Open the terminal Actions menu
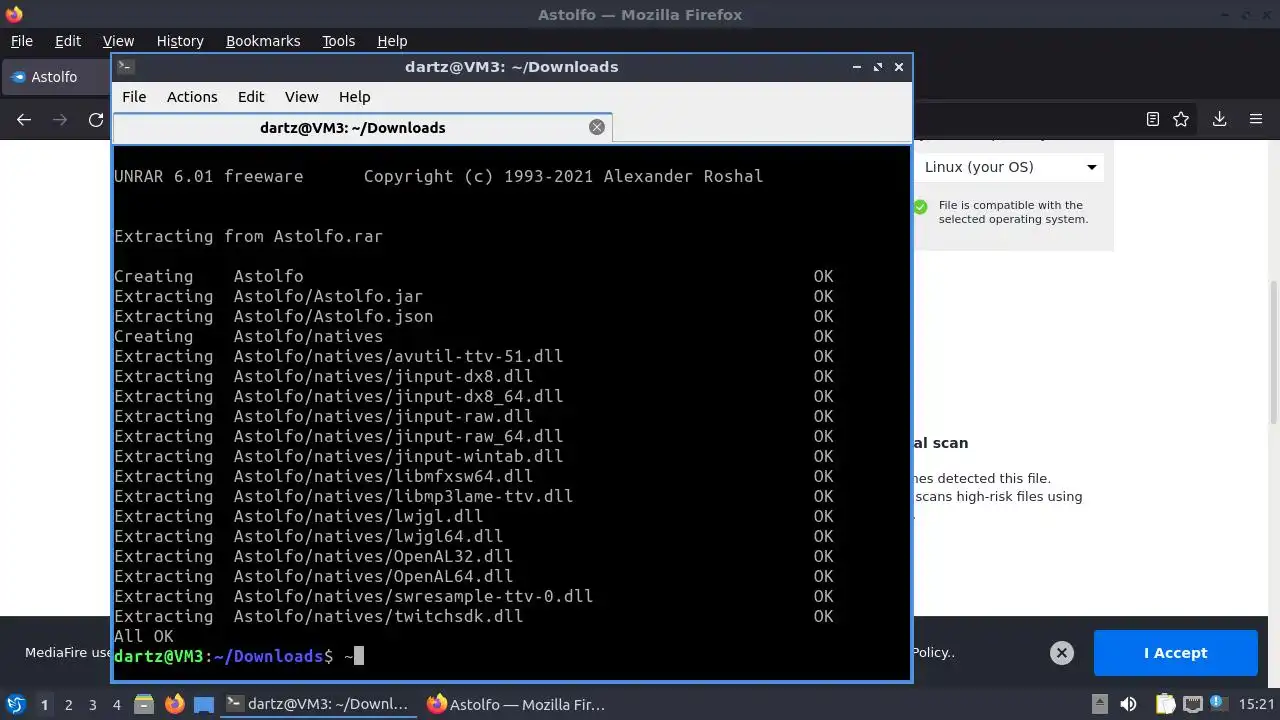The height and width of the screenshot is (720, 1280). [192, 97]
